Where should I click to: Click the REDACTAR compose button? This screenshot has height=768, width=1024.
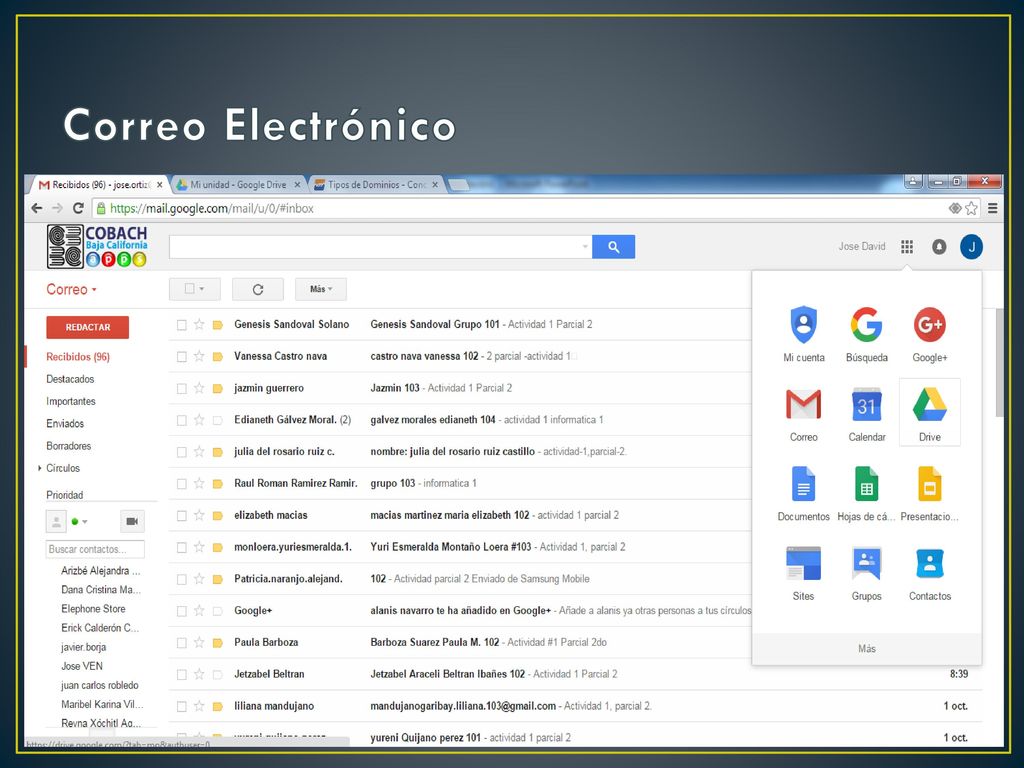[88, 327]
